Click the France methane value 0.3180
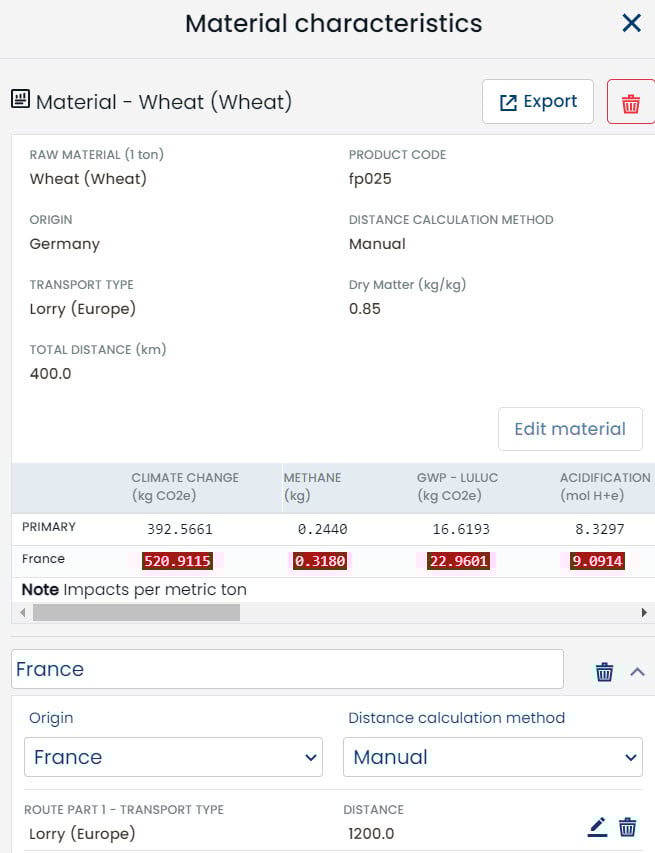This screenshot has height=853, width=655. 320,561
